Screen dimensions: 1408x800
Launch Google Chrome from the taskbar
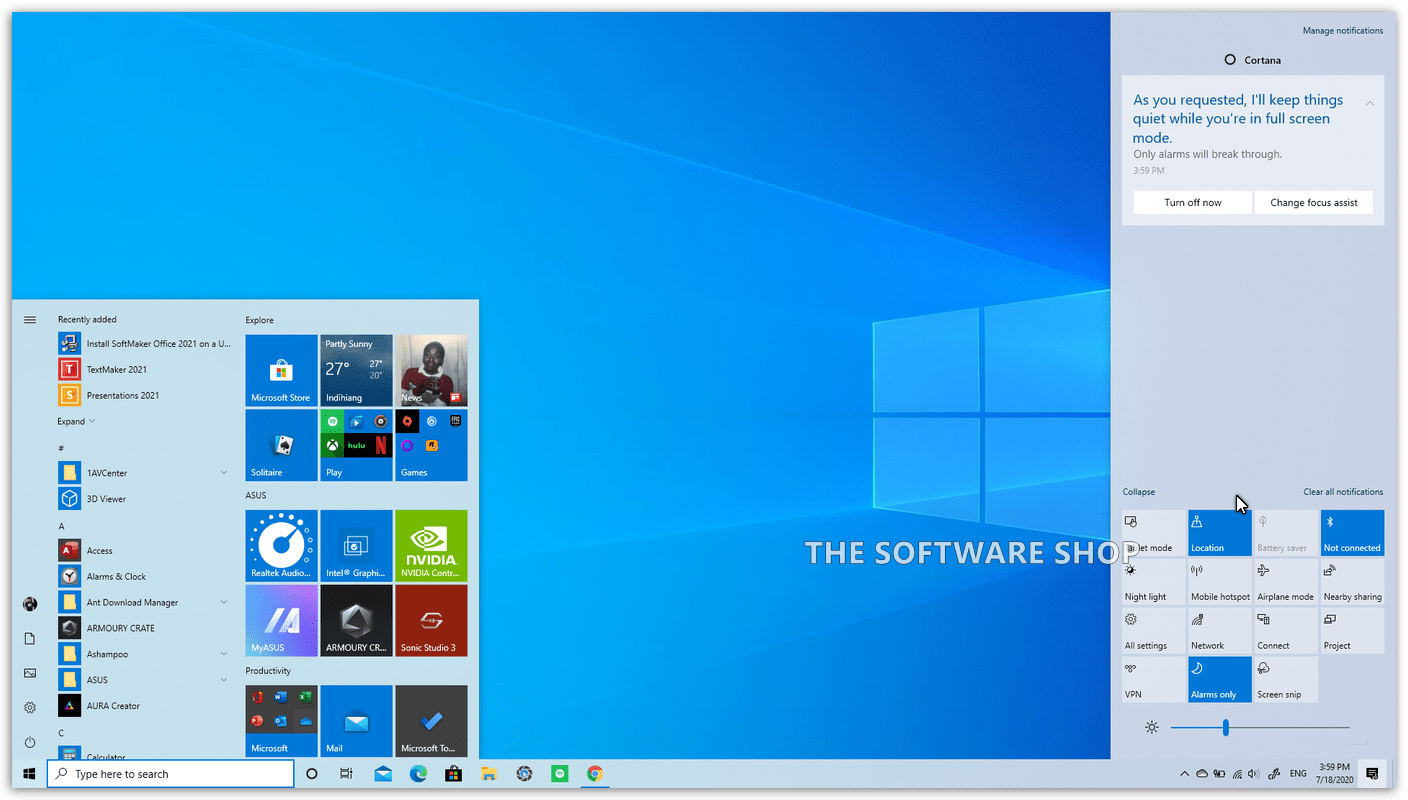(x=595, y=773)
